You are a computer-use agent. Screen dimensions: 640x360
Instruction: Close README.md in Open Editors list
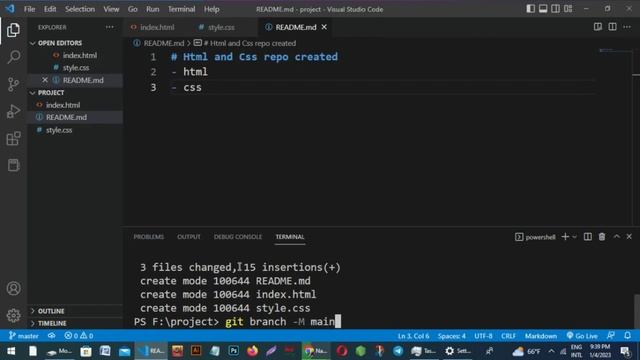point(45,80)
